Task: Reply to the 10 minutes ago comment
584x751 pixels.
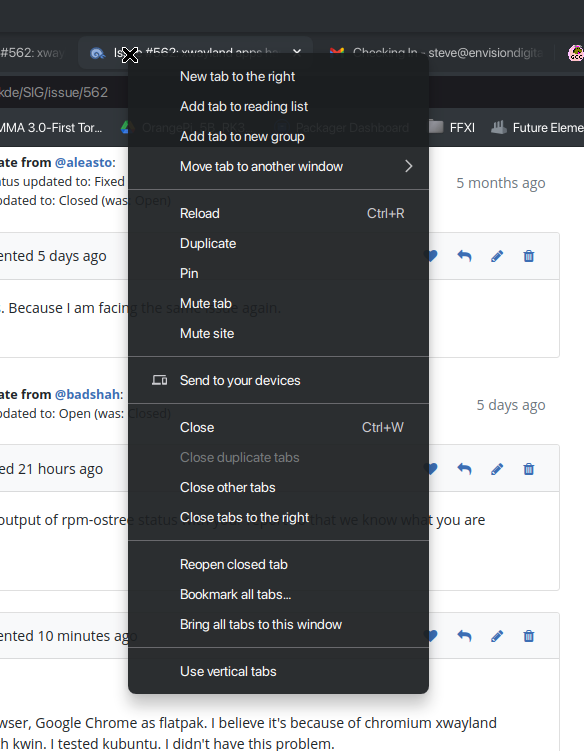Action: point(464,636)
